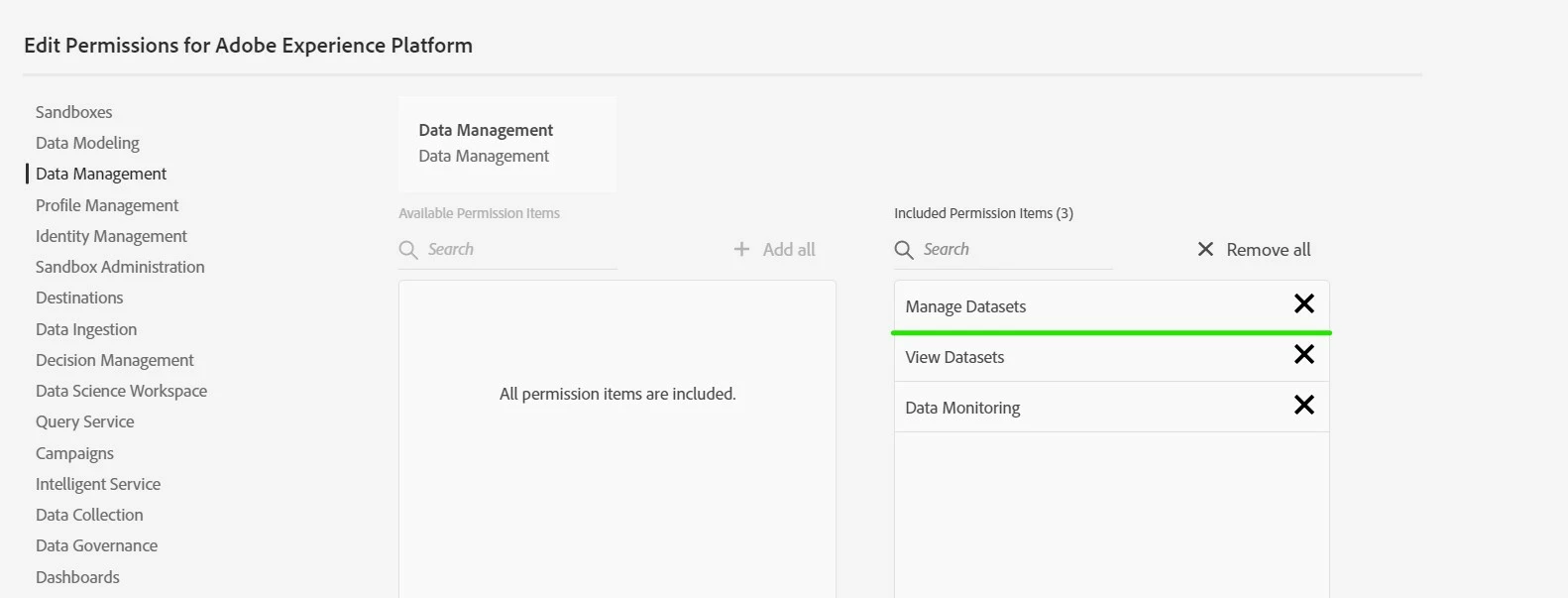This screenshot has width=1568, height=598.
Task: Select the Manage Datasets permission item
Action: click(x=1111, y=305)
